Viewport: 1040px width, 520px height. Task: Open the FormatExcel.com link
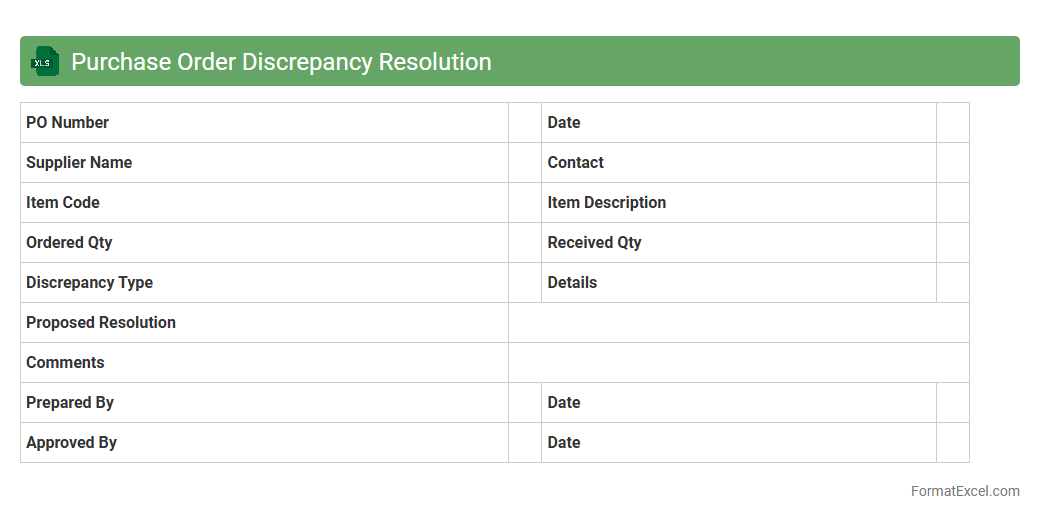(x=964, y=491)
